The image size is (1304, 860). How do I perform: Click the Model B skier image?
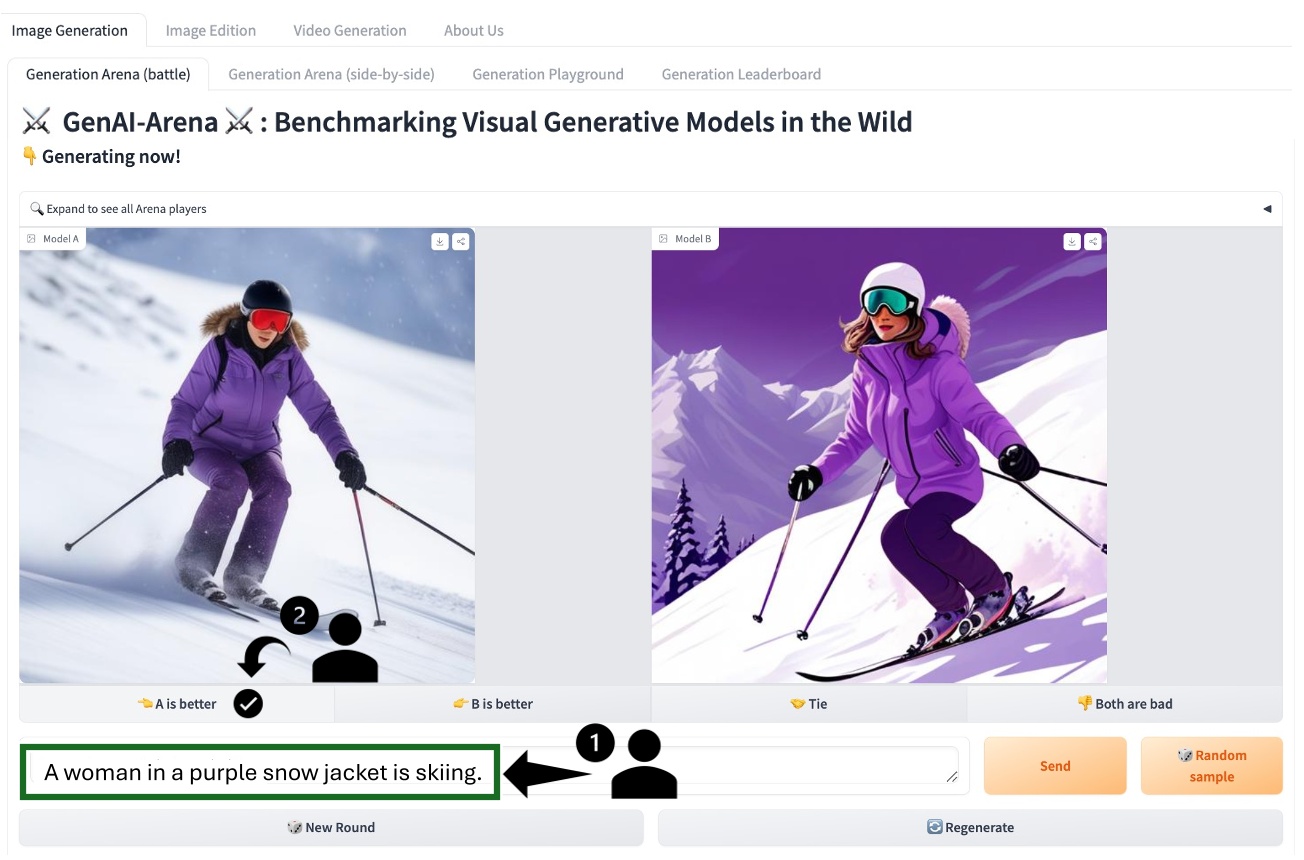pos(878,455)
